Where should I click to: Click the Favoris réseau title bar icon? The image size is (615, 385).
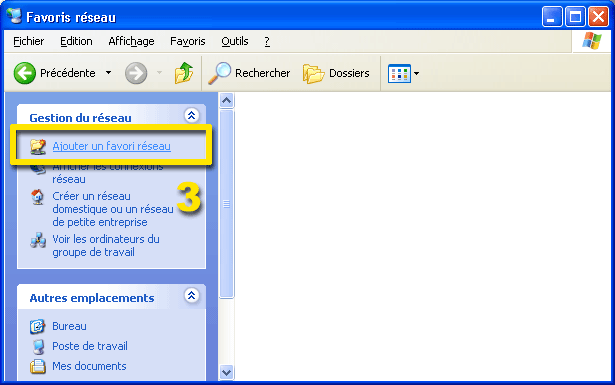click(x=15, y=16)
